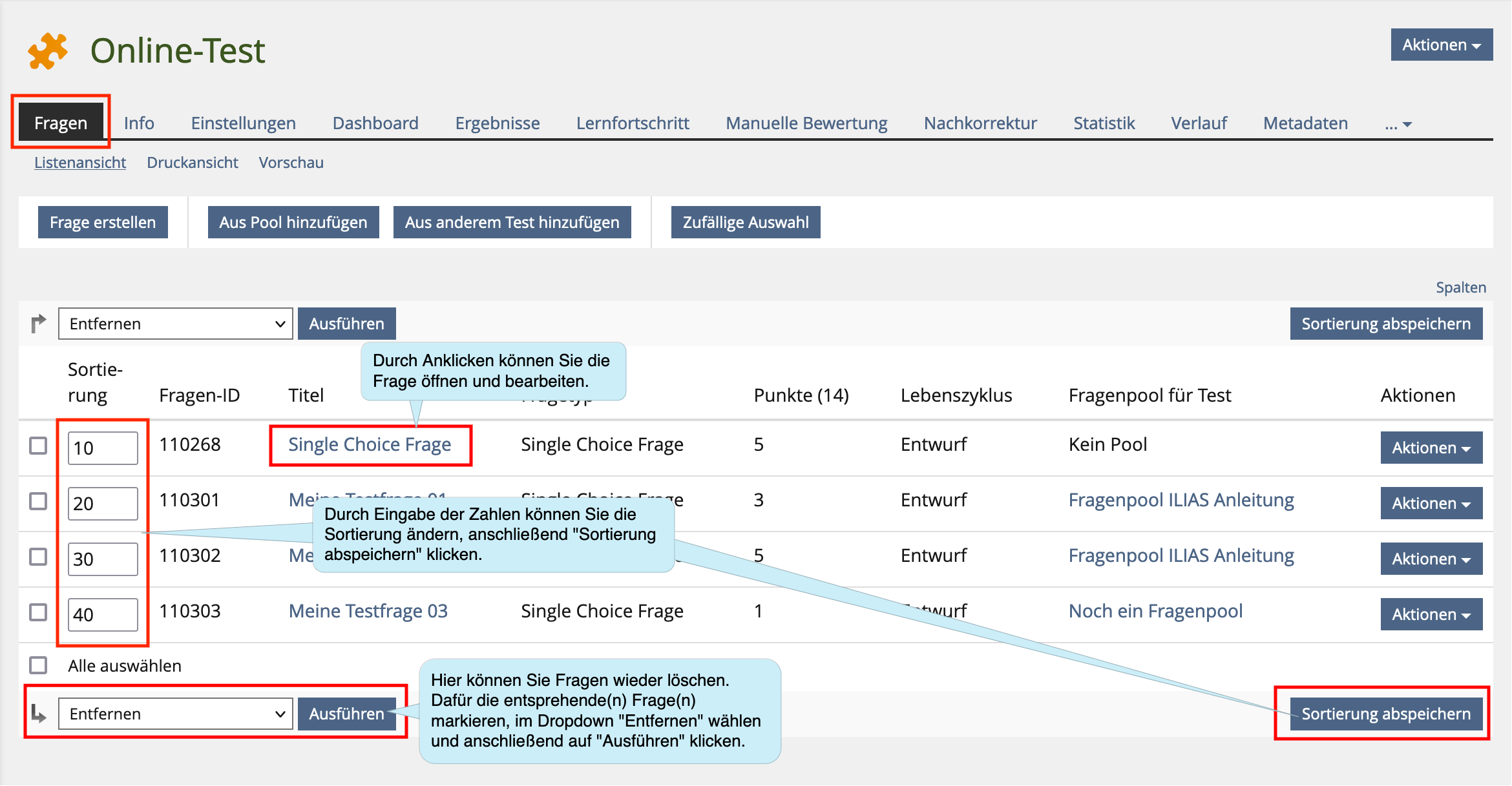Open the 'Single Choice Frage' question link
The width and height of the screenshot is (1512, 786).
point(370,444)
